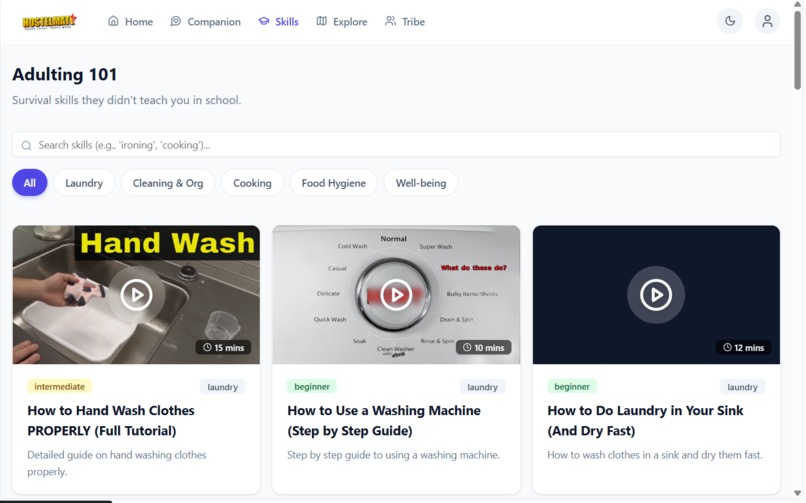The width and height of the screenshot is (806, 503).
Task: Click 'Detailed guide on hand washing clothes' description
Action: [117, 463]
